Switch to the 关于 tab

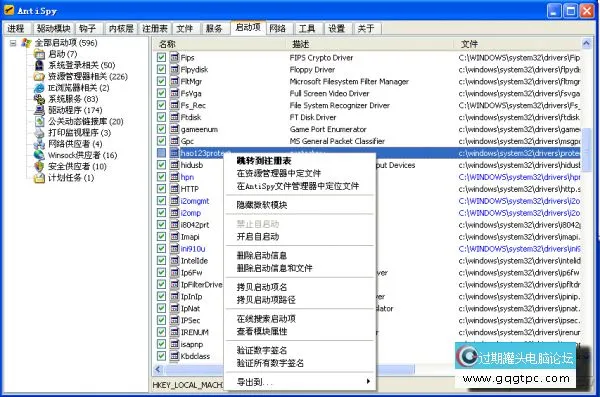click(x=366, y=28)
